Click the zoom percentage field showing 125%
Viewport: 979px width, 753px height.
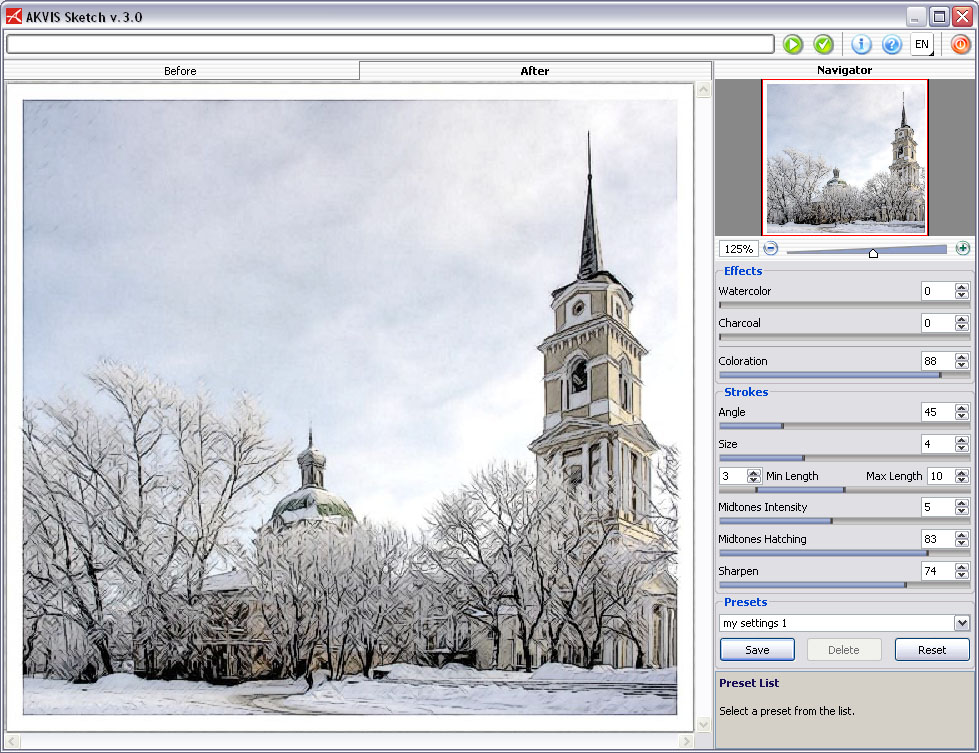point(739,249)
